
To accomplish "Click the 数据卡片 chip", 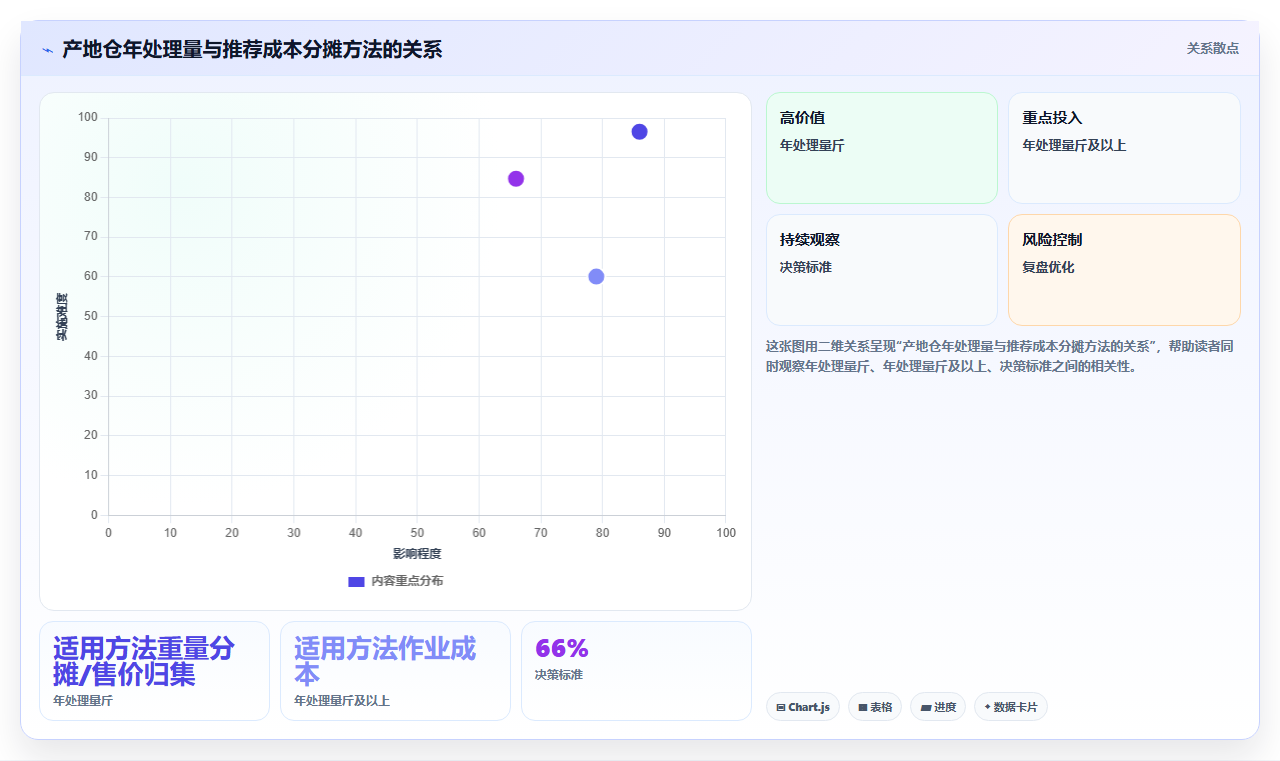I will tap(1011, 707).
